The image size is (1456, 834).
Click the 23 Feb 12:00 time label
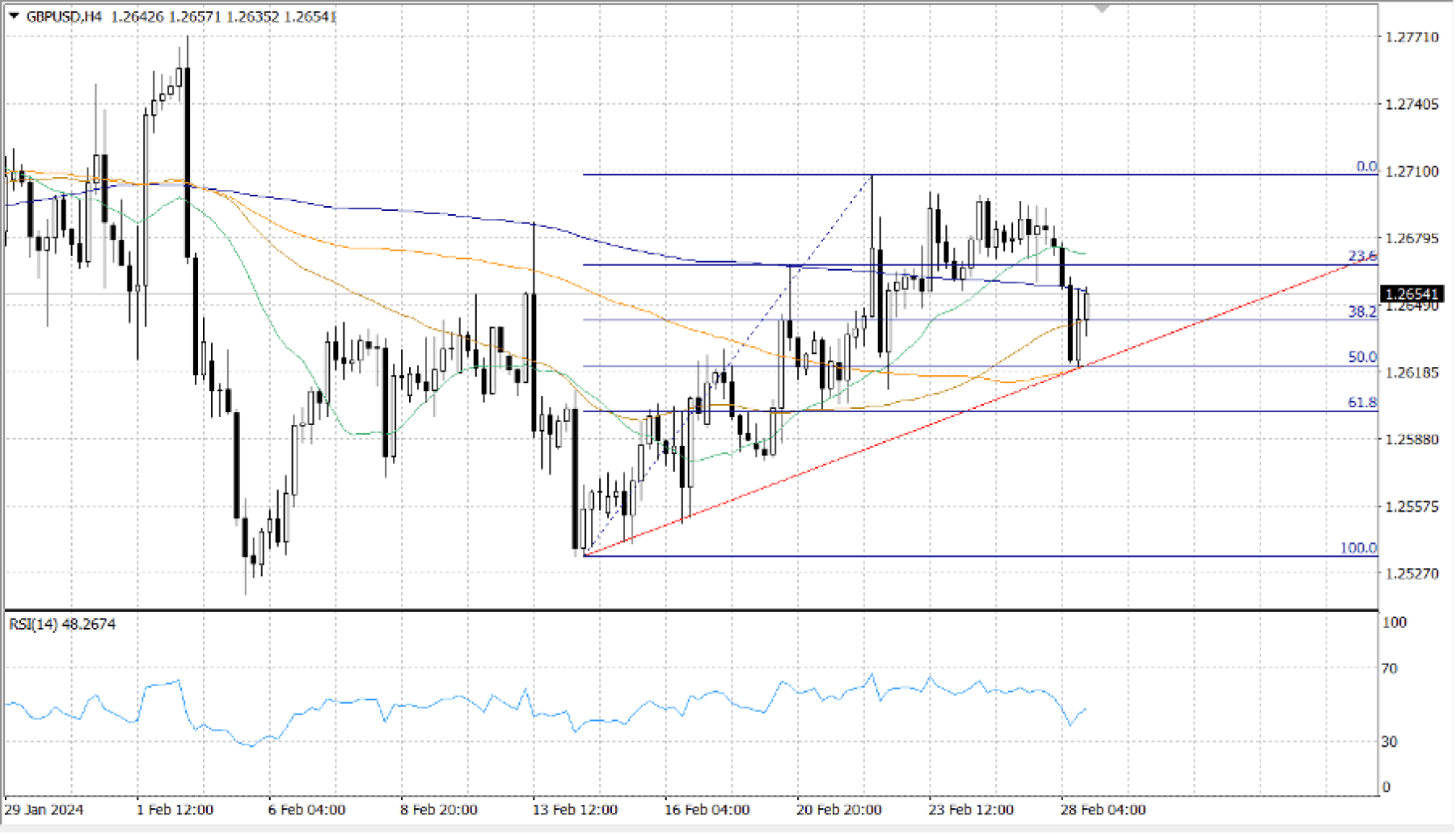(971, 810)
